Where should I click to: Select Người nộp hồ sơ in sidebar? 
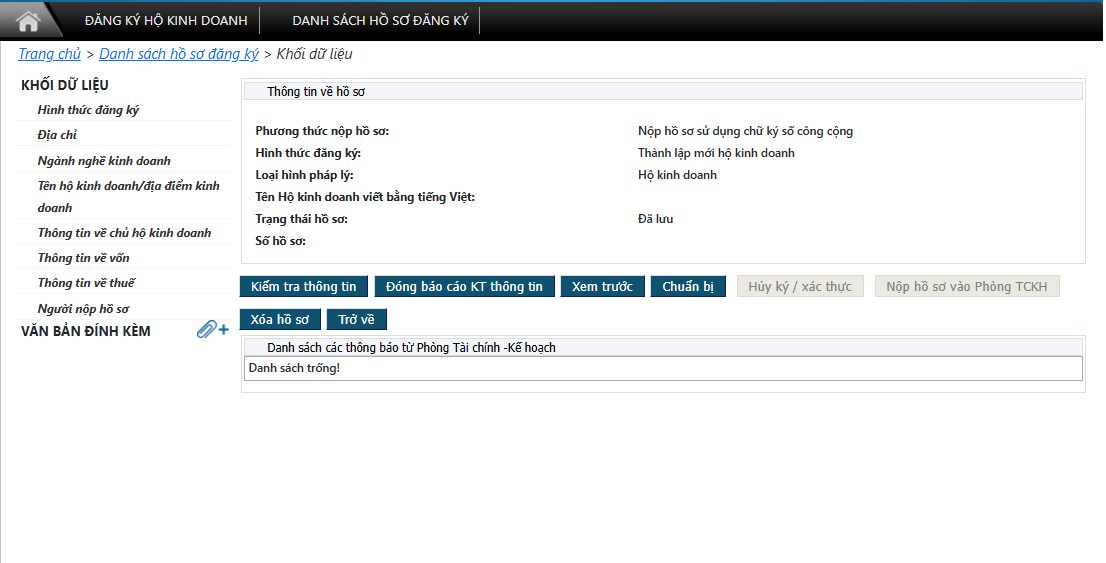pos(83,309)
